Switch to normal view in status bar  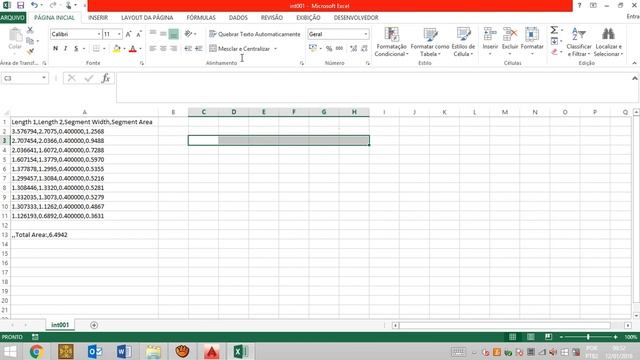(x=513, y=337)
